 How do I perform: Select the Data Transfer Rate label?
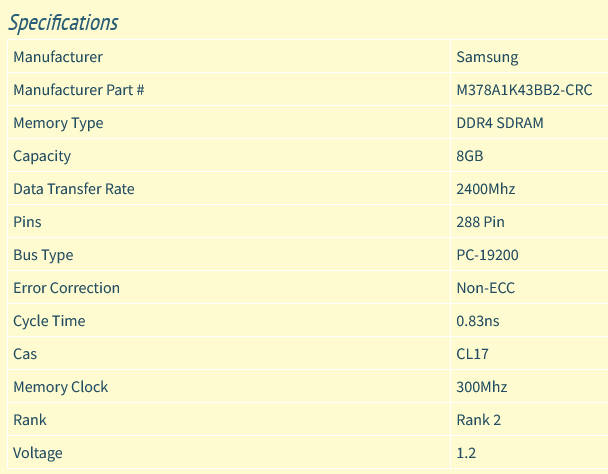[x=73, y=189]
